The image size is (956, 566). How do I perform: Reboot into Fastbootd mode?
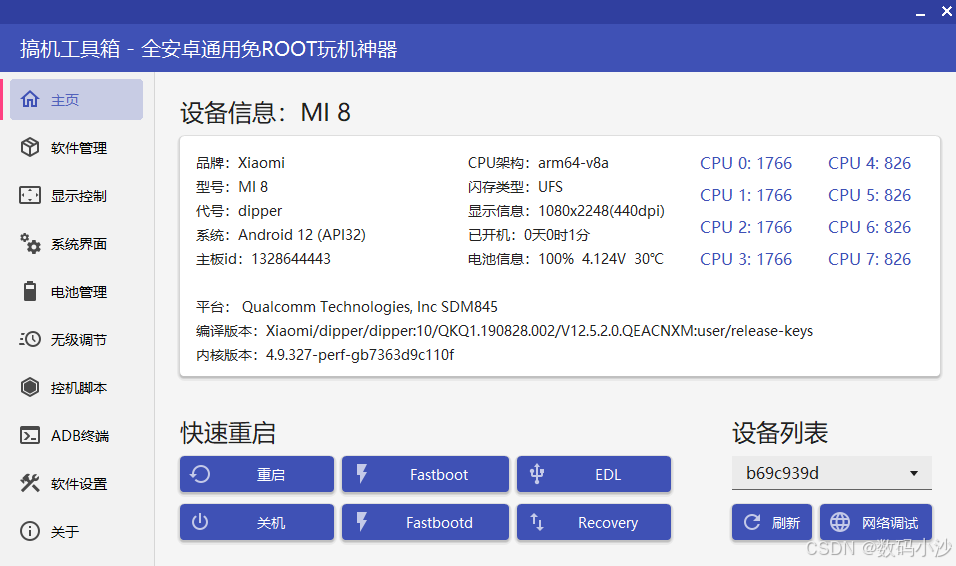coord(425,522)
